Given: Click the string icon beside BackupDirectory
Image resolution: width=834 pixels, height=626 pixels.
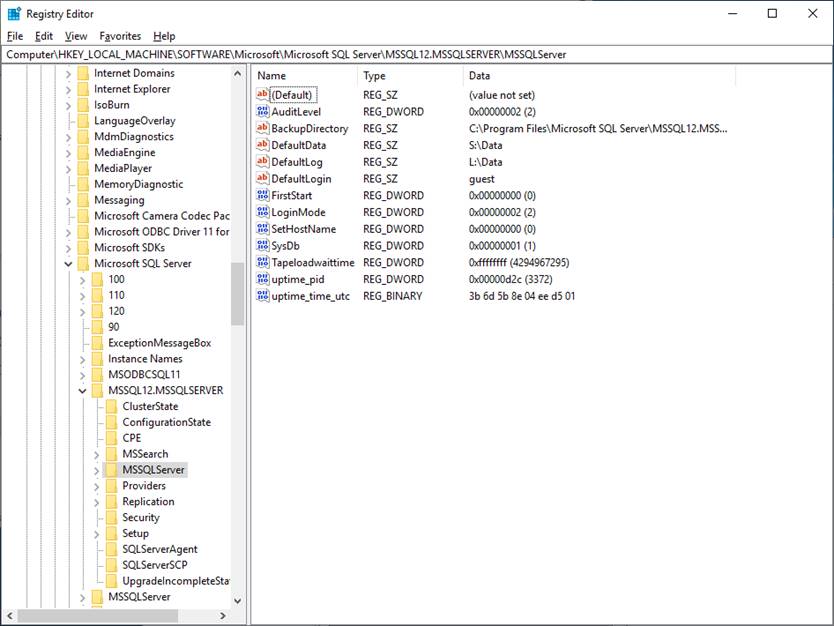Looking at the screenshot, I should pyautogui.click(x=262, y=128).
